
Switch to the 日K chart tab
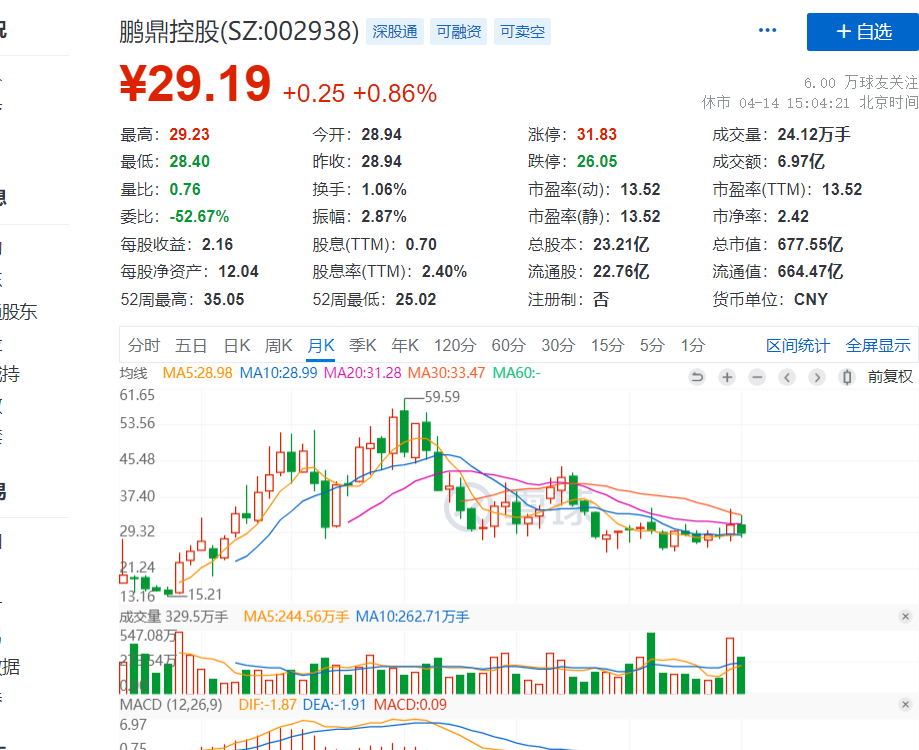coord(237,345)
